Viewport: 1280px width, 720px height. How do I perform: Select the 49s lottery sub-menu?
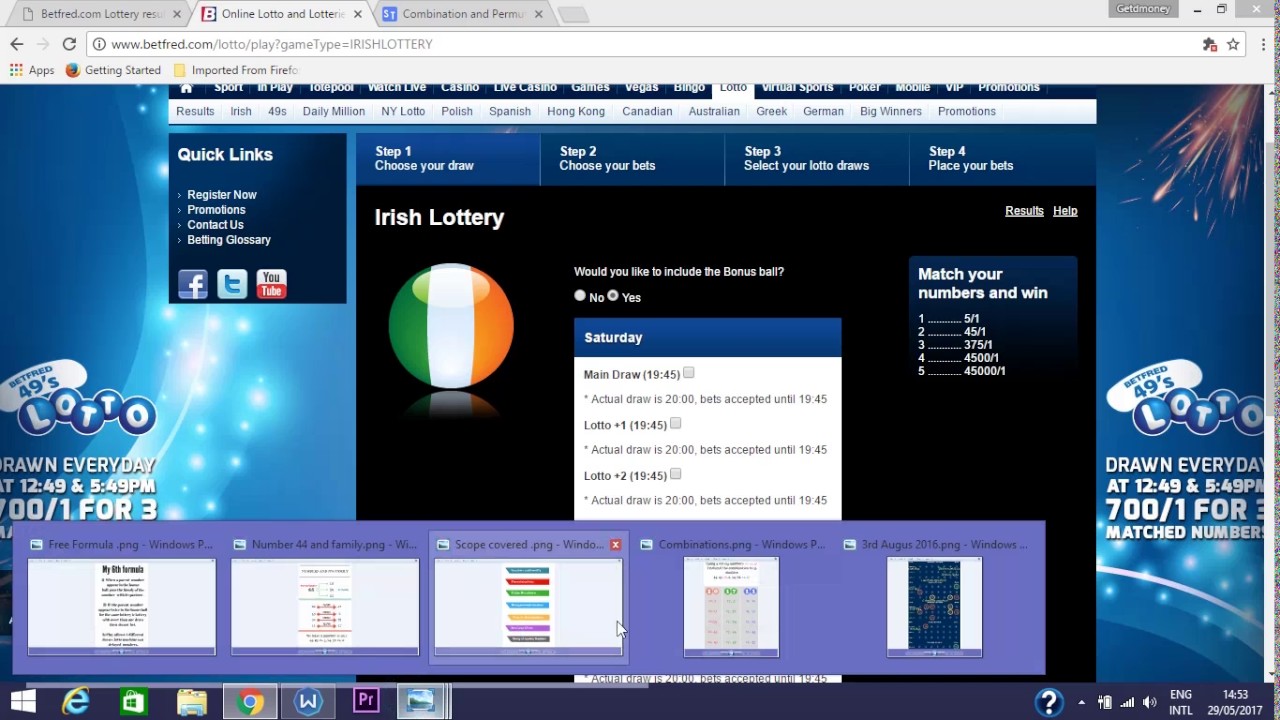click(277, 111)
